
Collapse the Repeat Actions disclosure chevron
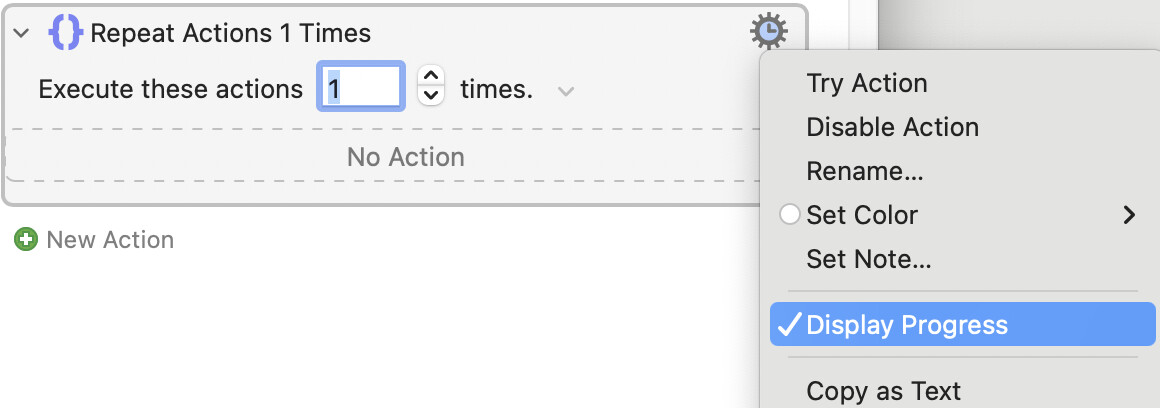coord(22,33)
